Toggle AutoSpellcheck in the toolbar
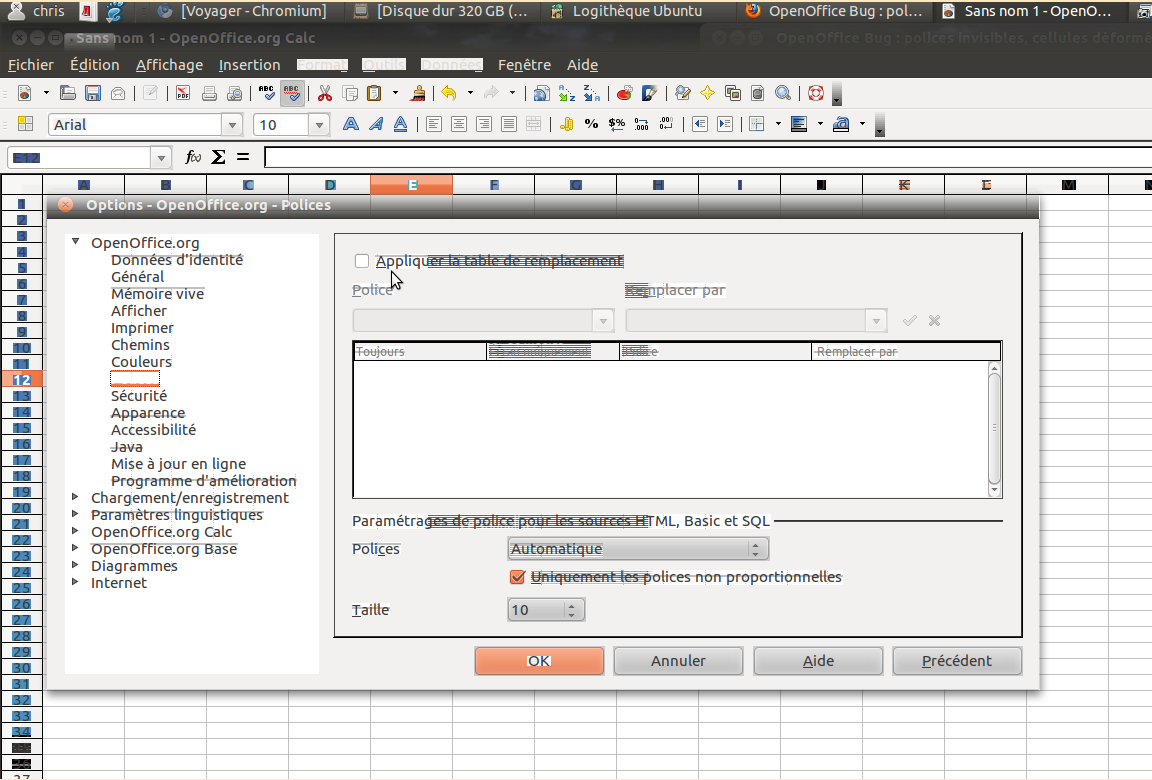This screenshot has height=780, width=1152. tap(292, 93)
